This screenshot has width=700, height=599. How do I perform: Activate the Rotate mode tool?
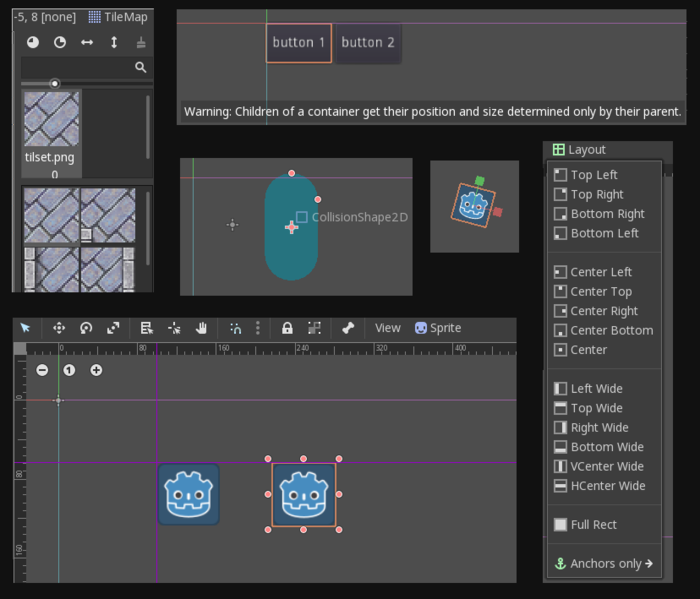point(86,328)
